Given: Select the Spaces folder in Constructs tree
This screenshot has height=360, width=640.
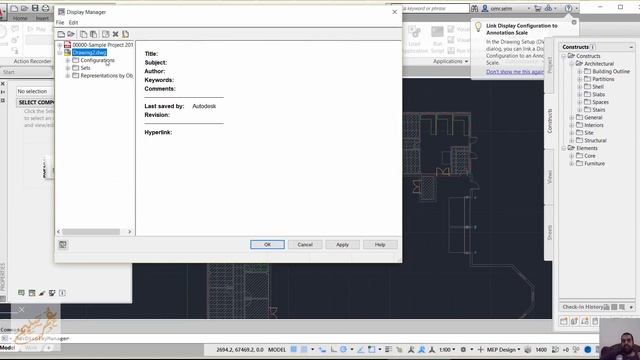Looking at the screenshot, I should coord(600,102).
